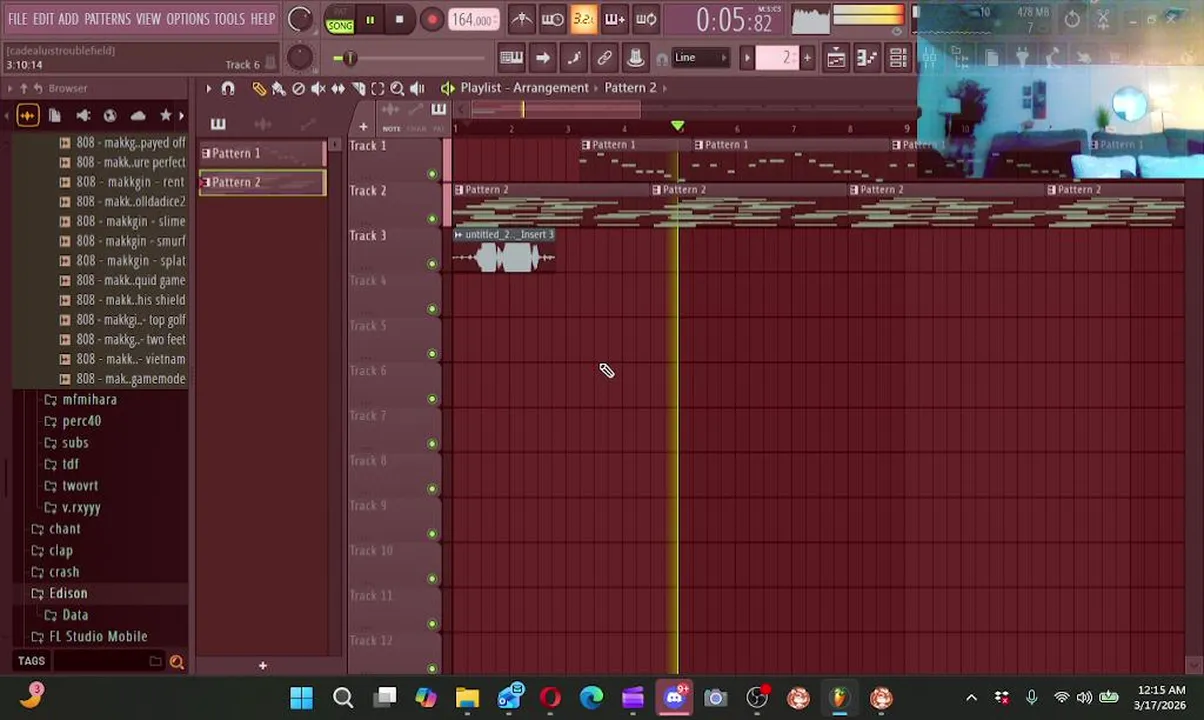The width and height of the screenshot is (1204, 720).
Task: Open the ADD menu
Action: (x=68, y=19)
